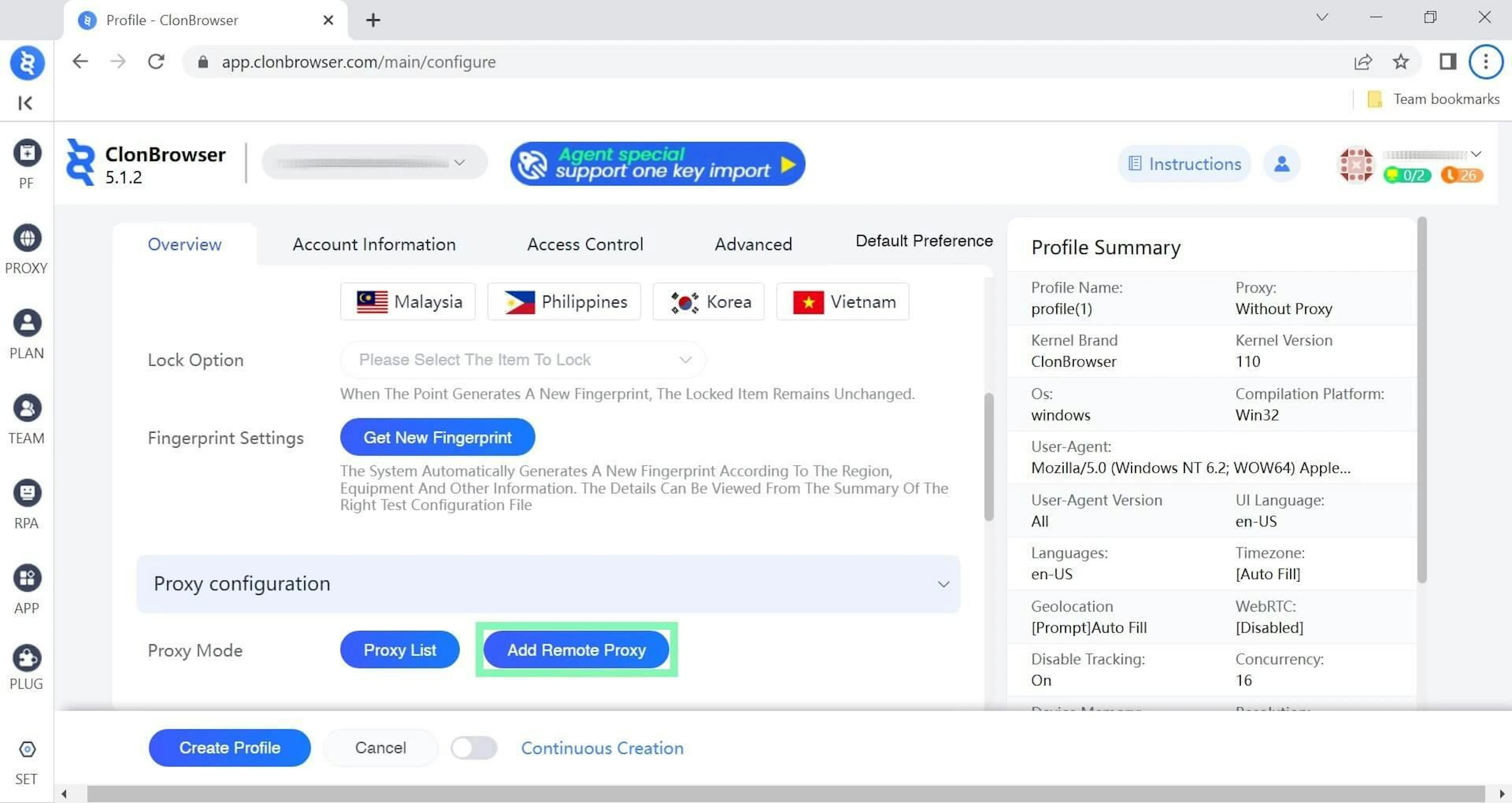Open the Lock Option dropdown
The height and width of the screenshot is (803, 1512).
point(523,360)
